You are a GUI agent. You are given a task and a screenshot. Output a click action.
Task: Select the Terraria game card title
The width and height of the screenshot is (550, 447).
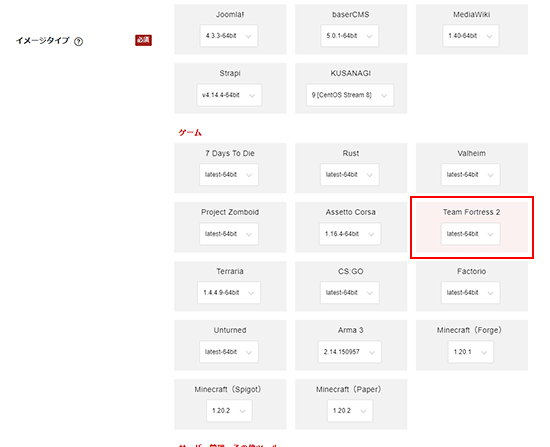click(x=230, y=271)
